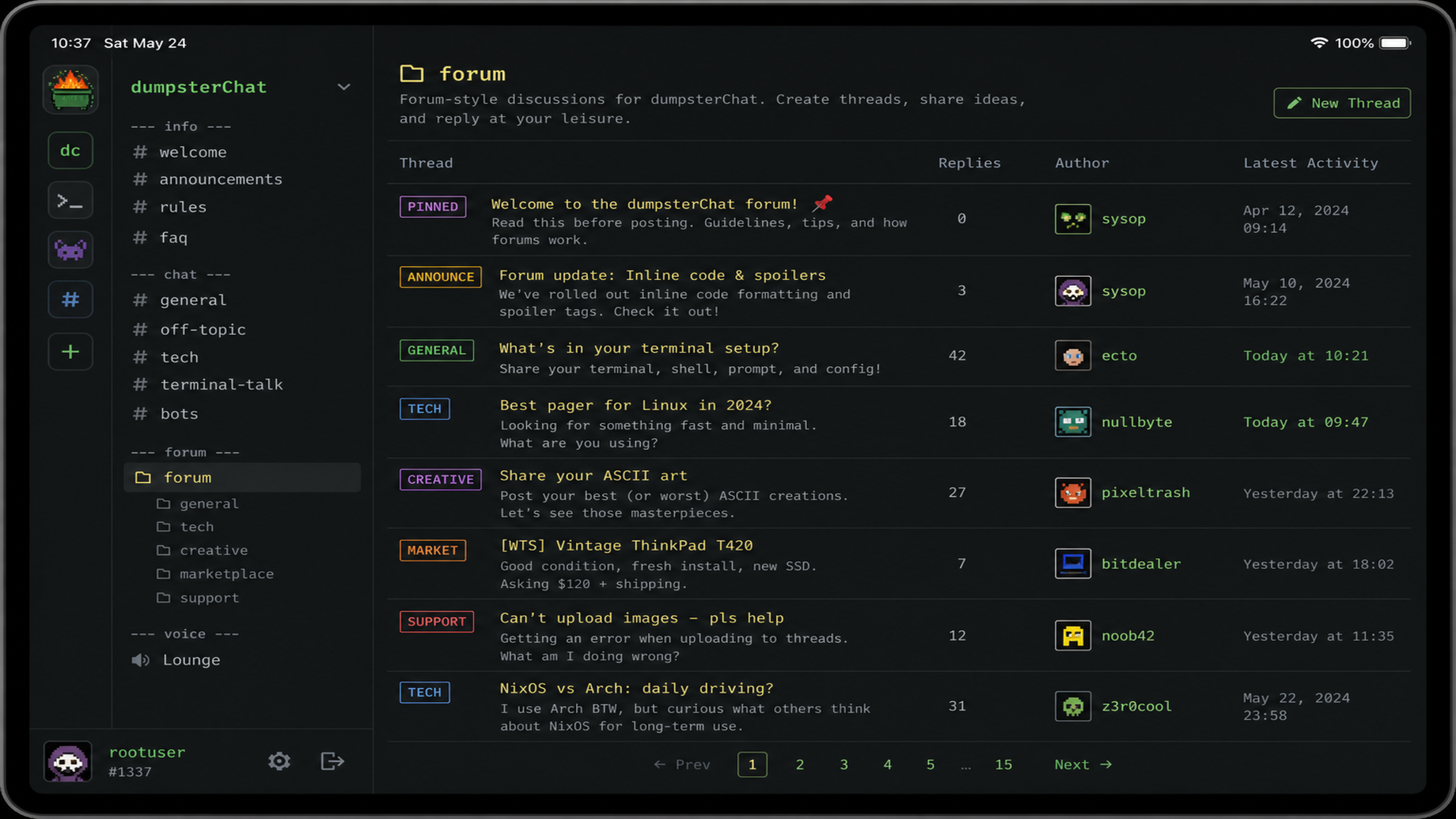1456x819 pixels.
Task: Click nullbyte's avatar icon
Action: (x=1073, y=422)
